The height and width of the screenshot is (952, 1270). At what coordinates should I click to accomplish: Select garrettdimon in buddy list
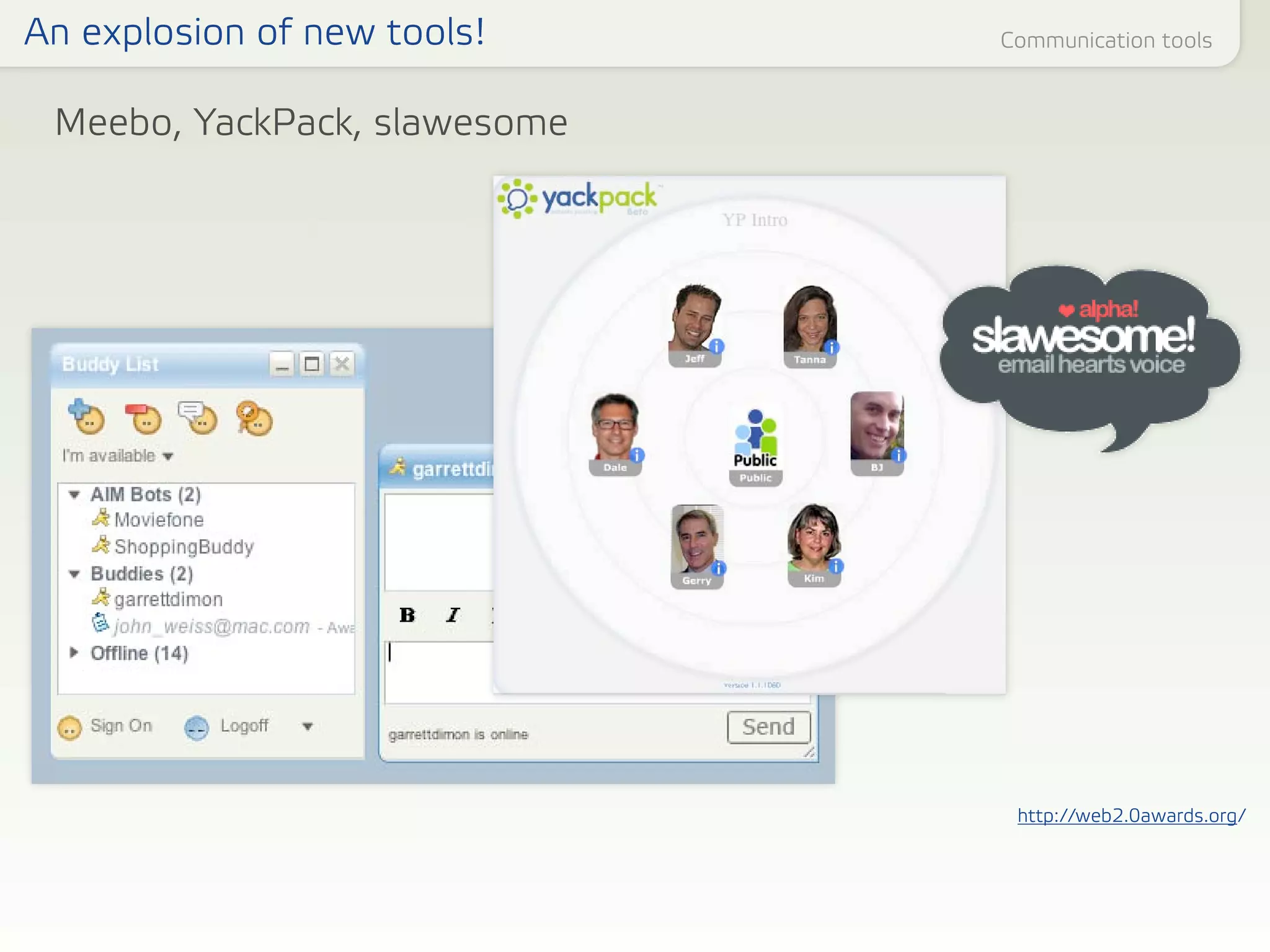pyautogui.click(x=167, y=599)
